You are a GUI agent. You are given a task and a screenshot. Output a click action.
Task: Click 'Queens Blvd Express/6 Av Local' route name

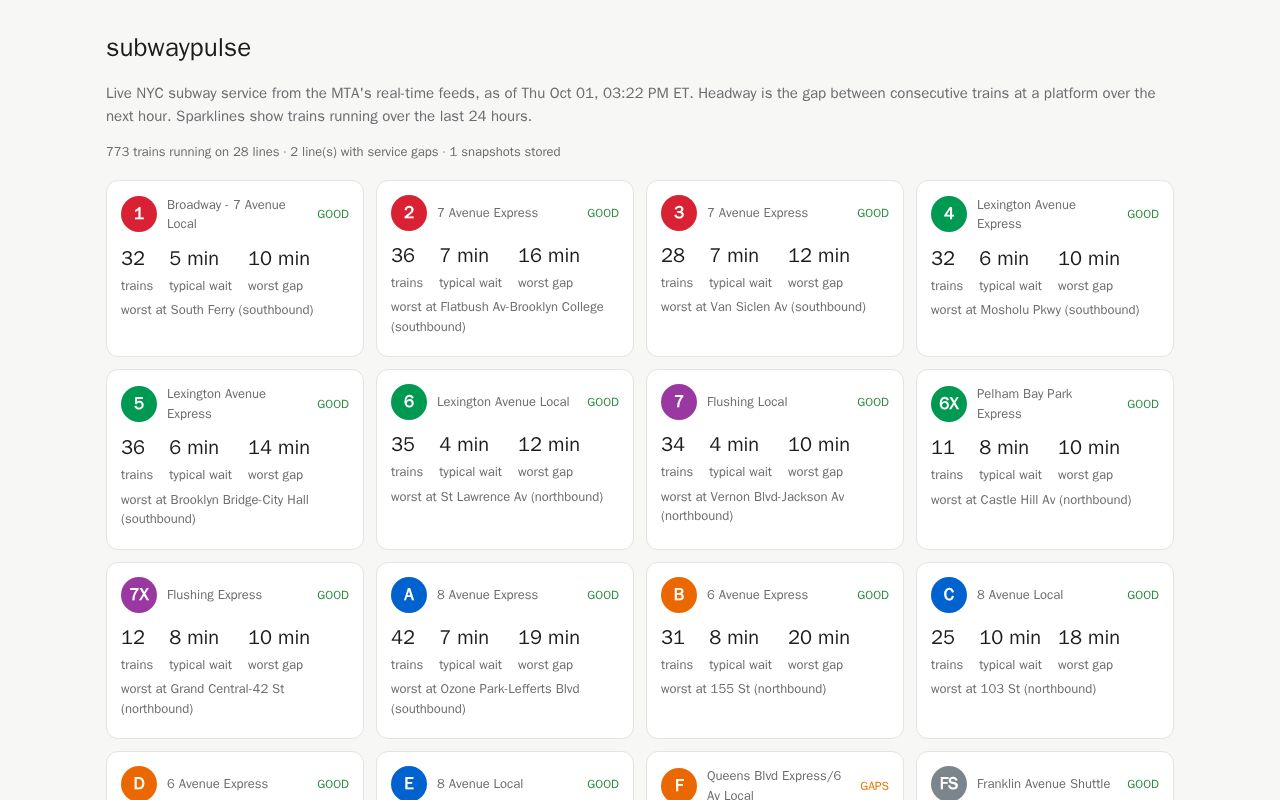[x=774, y=786]
